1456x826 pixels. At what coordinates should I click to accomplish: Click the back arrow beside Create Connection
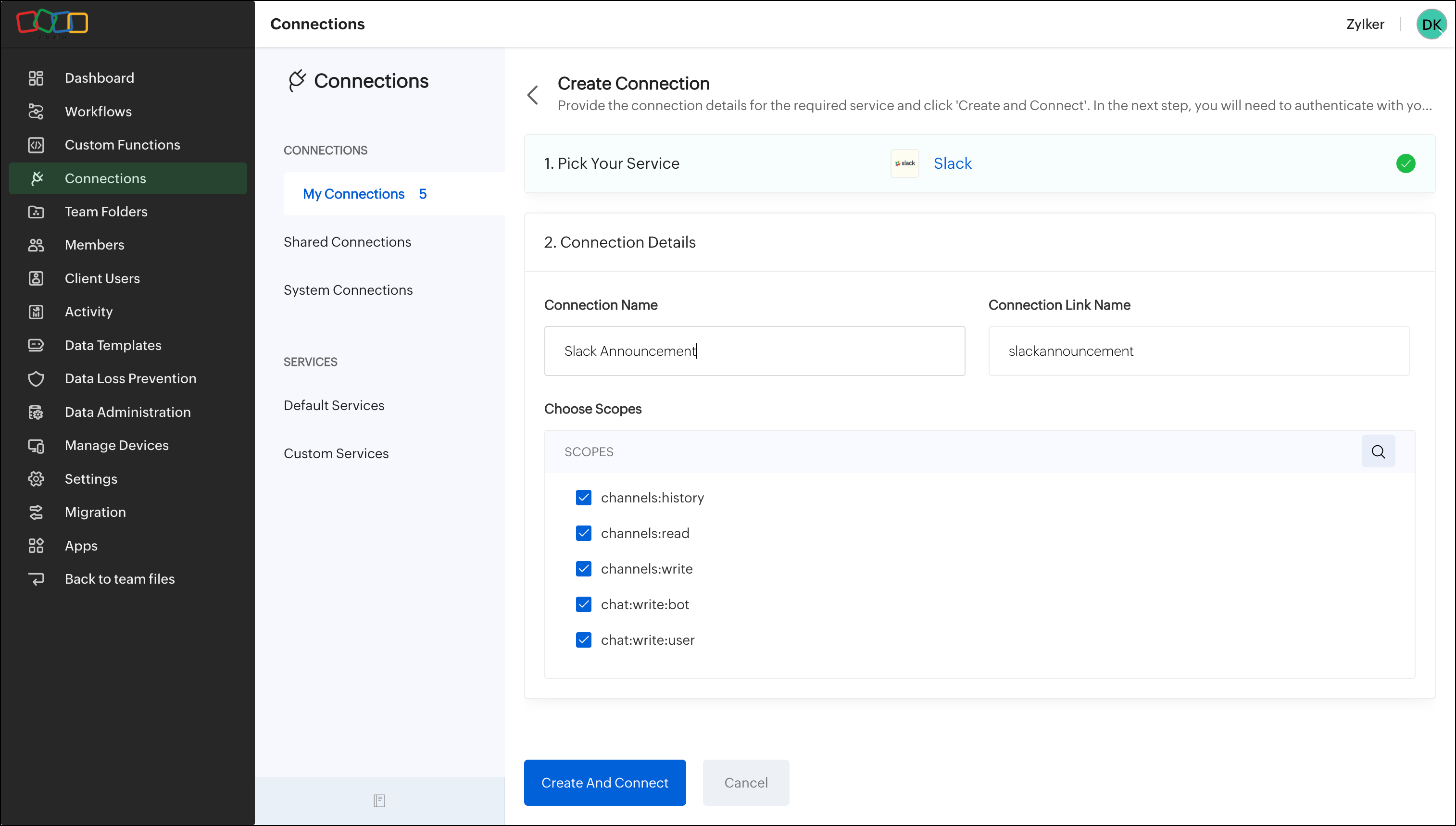pos(533,95)
